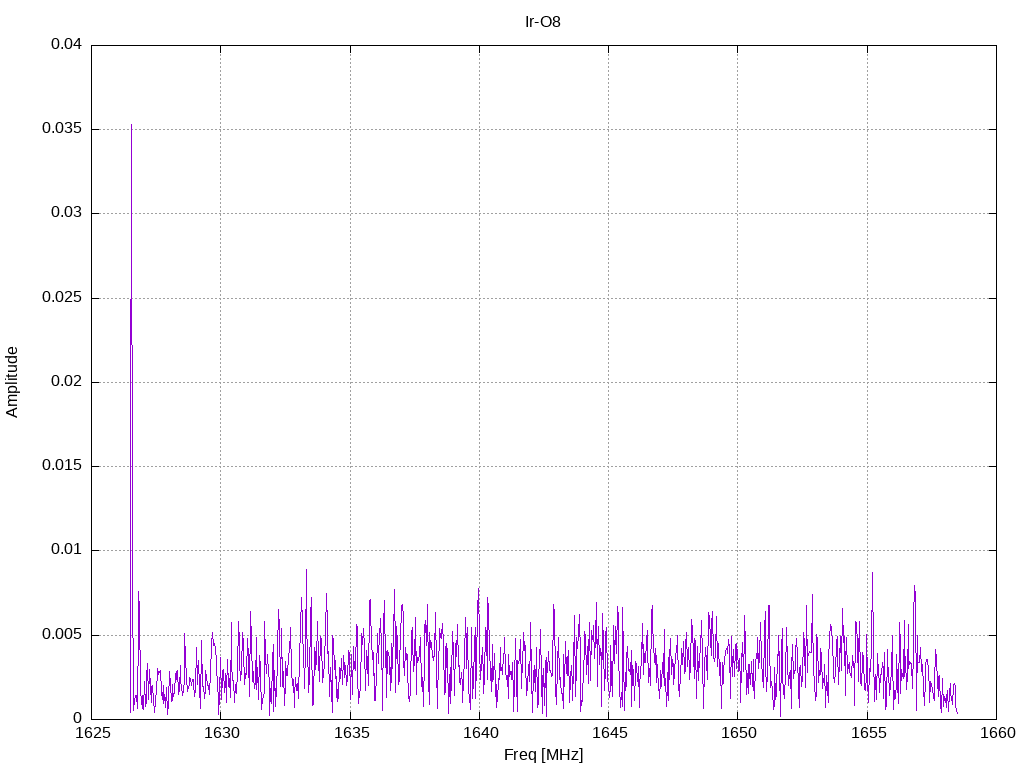Click the 1660 x-axis tick label
This screenshot has width=1024, height=768.
click(996, 734)
